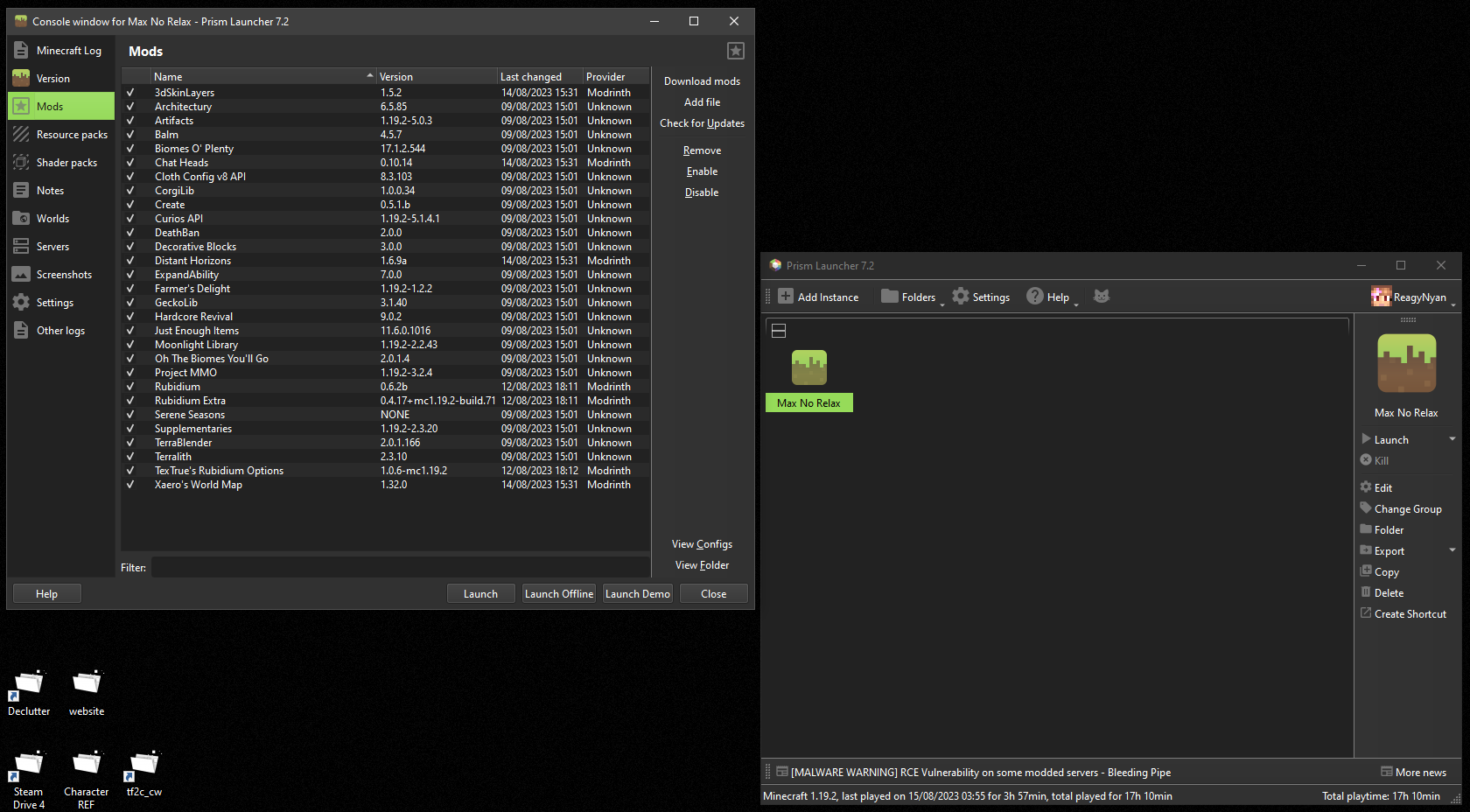Click the Version grass block icon
Screen dimensions: 1470x812
[x=21, y=79]
